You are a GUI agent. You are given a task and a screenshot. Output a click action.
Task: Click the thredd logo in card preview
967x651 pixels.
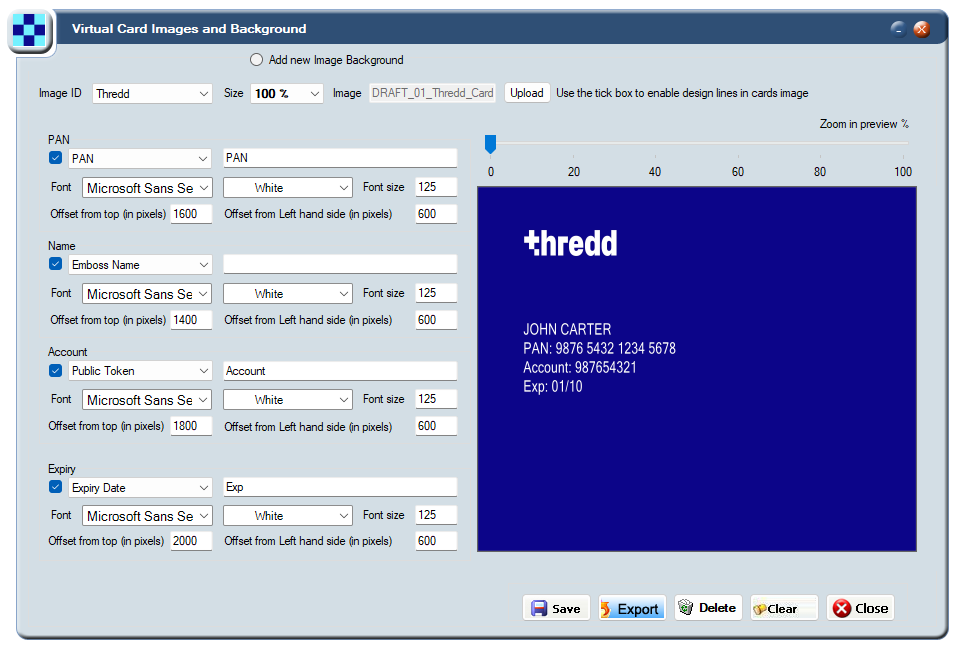pyautogui.click(x=570, y=243)
